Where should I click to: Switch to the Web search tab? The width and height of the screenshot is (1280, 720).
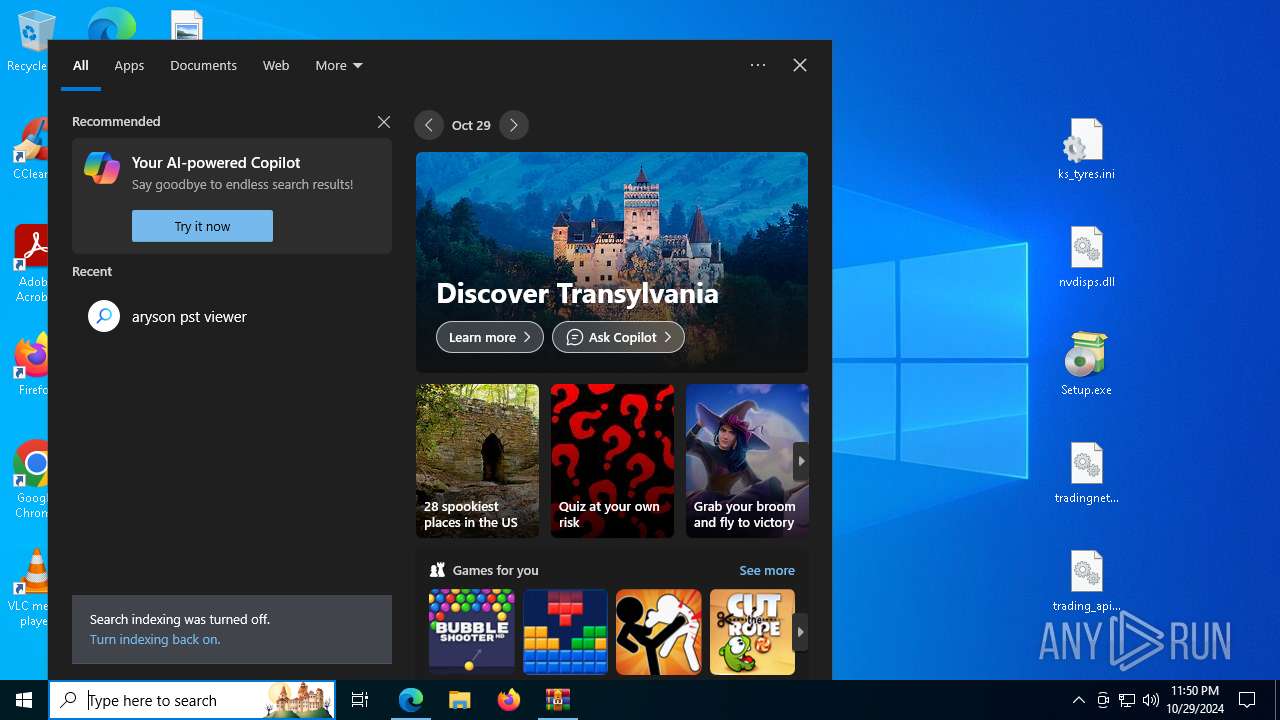276,65
